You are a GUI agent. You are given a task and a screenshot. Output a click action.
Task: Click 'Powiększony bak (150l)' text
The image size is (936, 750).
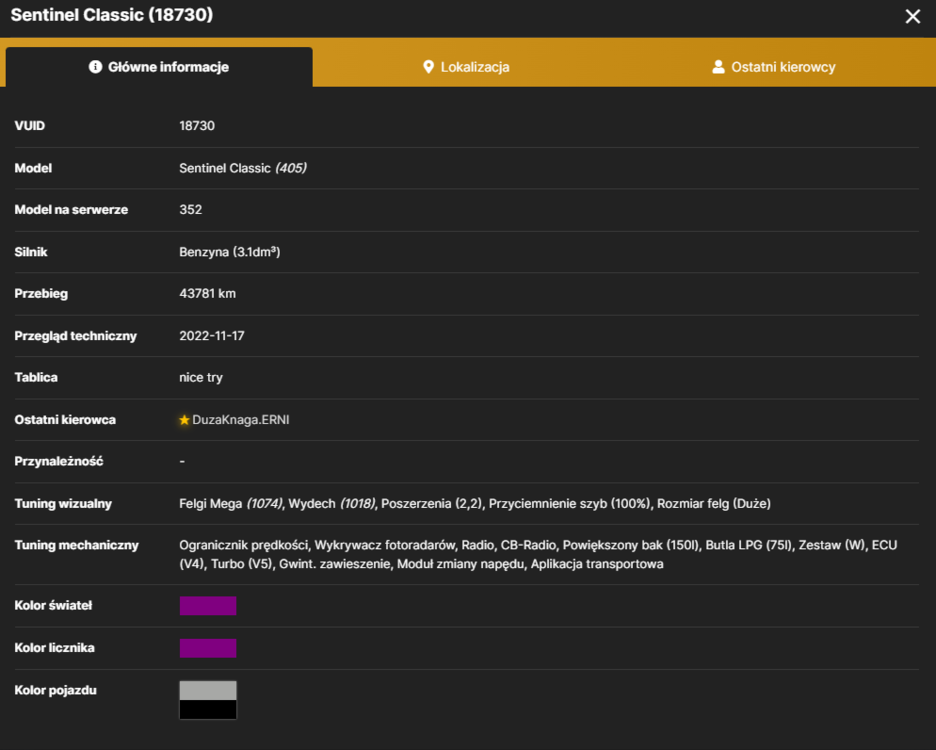pyautogui.click(x=630, y=545)
